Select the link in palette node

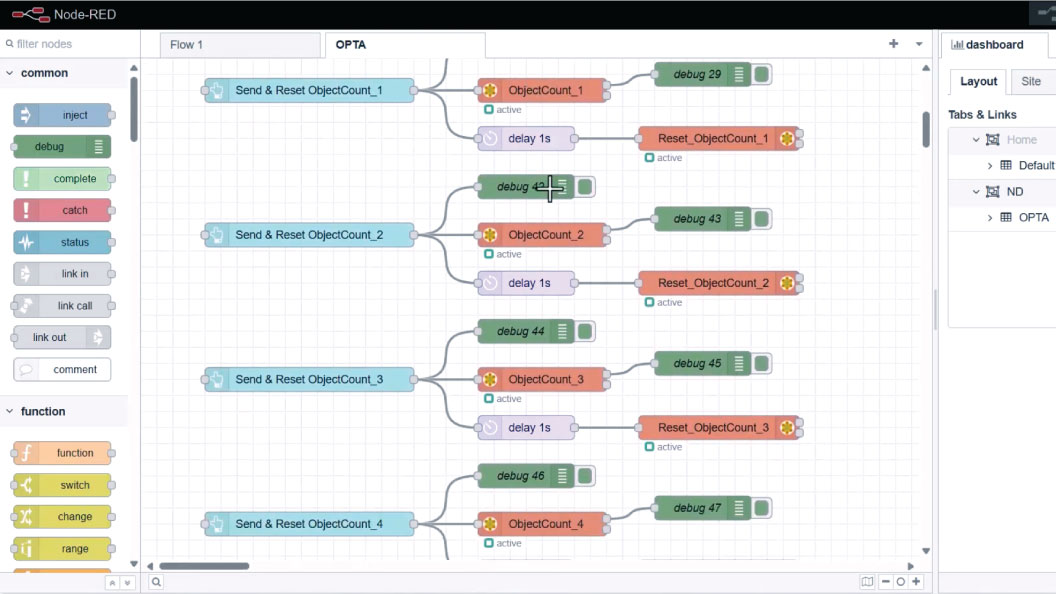(62, 273)
